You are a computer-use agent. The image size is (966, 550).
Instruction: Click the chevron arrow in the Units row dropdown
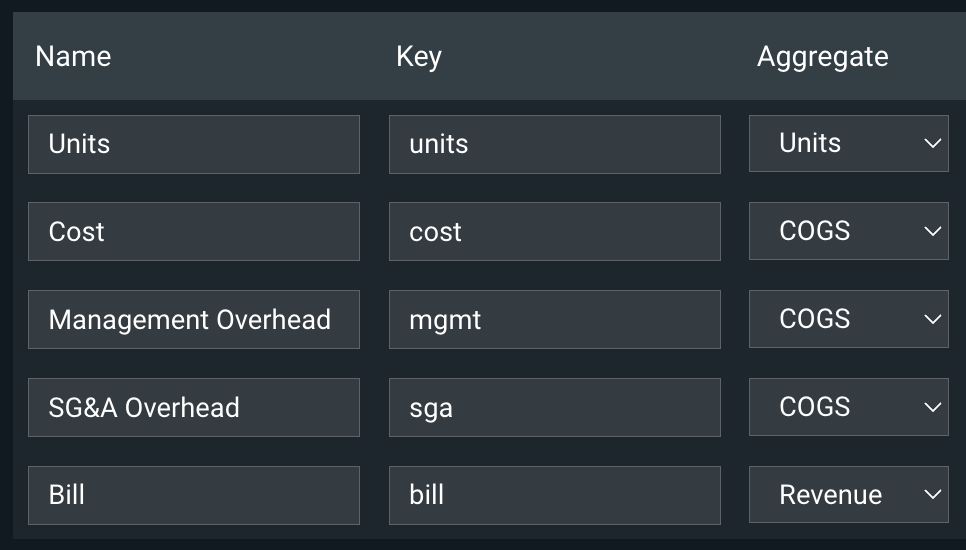(933, 144)
